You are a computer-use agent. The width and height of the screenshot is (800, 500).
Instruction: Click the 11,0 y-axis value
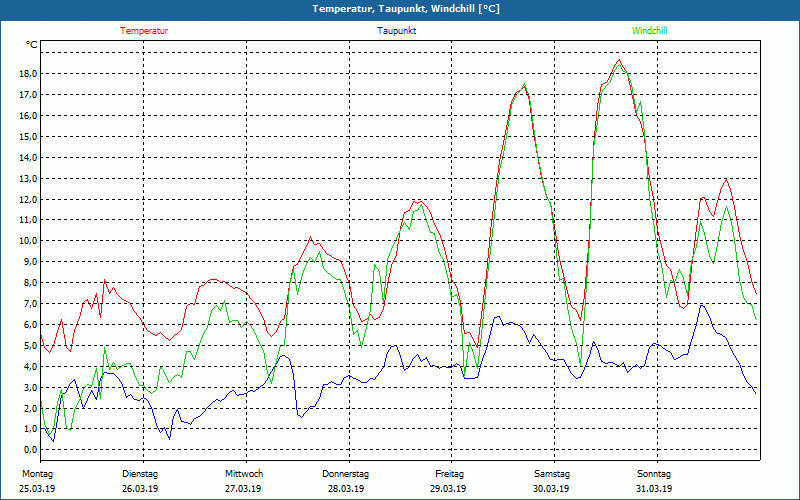tap(28, 220)
